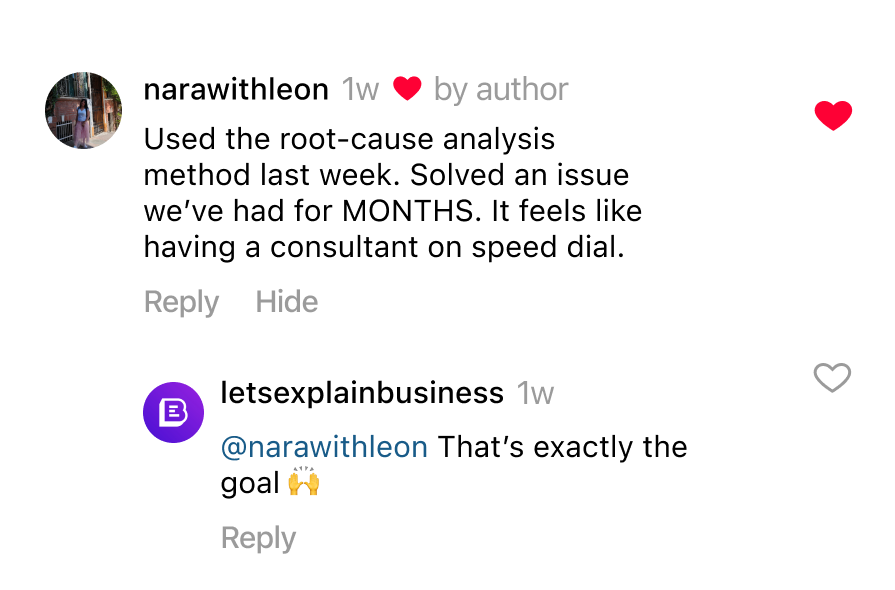Screen dimensions: 895x590
Task: Click the word "goal" in the reply
Action: click(249, 484)
